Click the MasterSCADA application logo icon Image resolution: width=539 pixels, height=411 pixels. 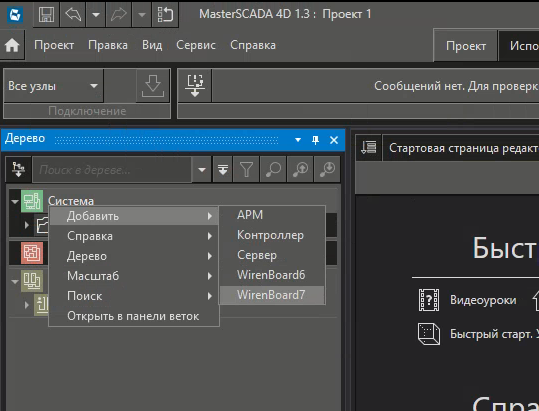point(15,15)
